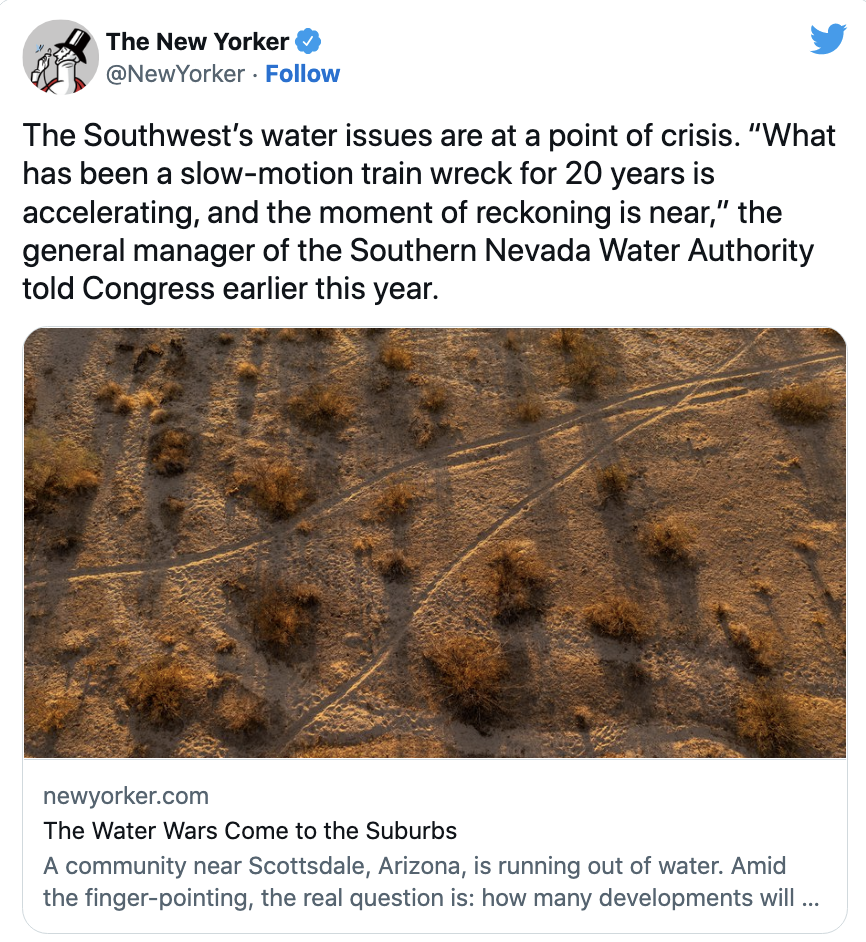Open the desert aerial photo preview
Image resolution: width=866 pixels, height=942 pixels.
click(434, 542)
